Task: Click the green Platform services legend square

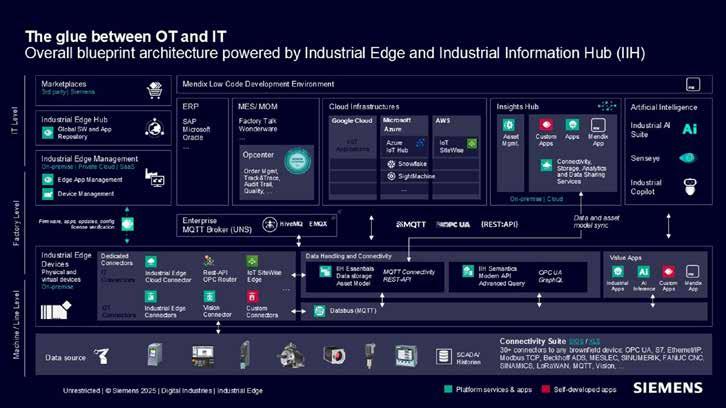Action: point(448,389)
